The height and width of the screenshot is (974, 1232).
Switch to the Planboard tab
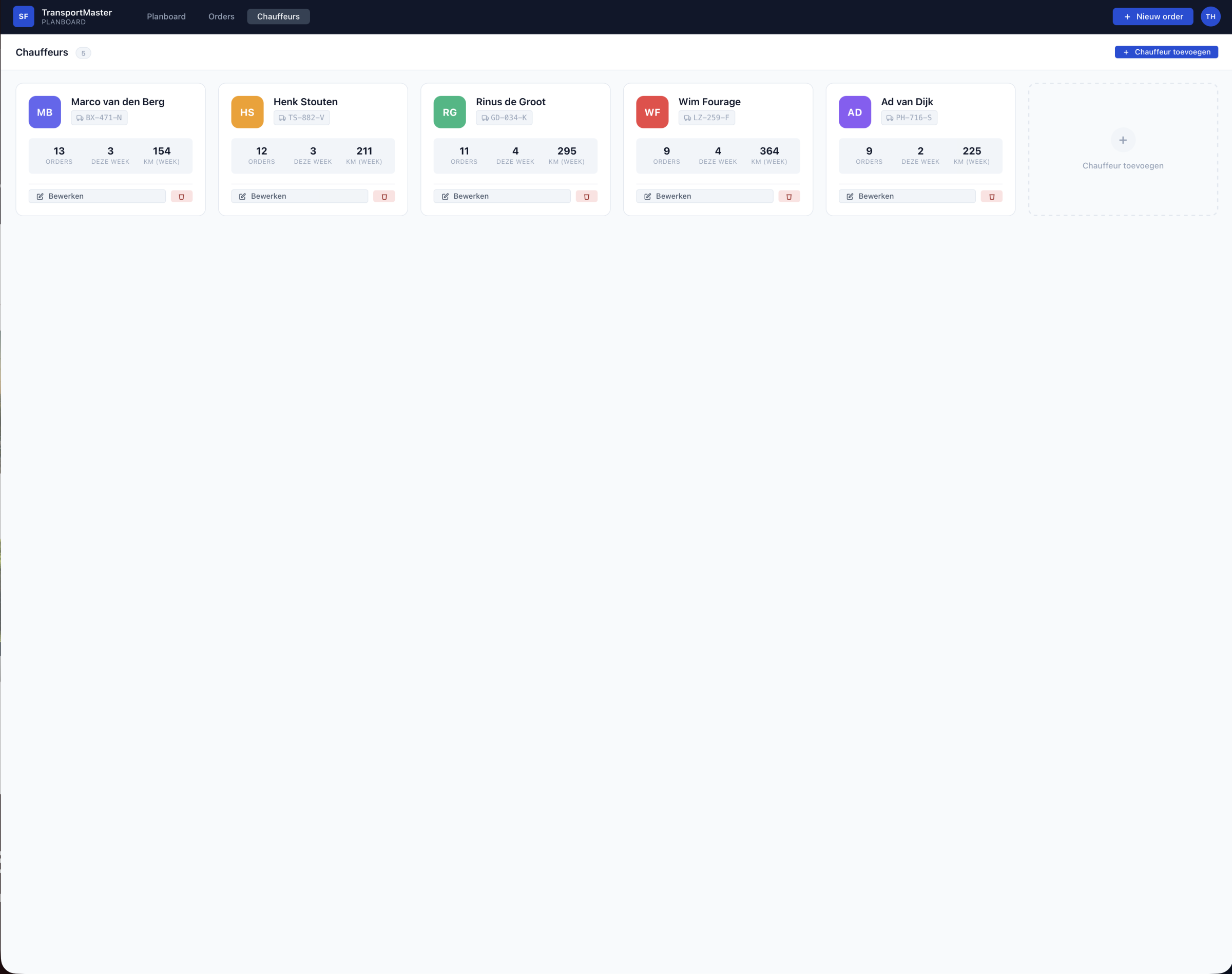166,16
